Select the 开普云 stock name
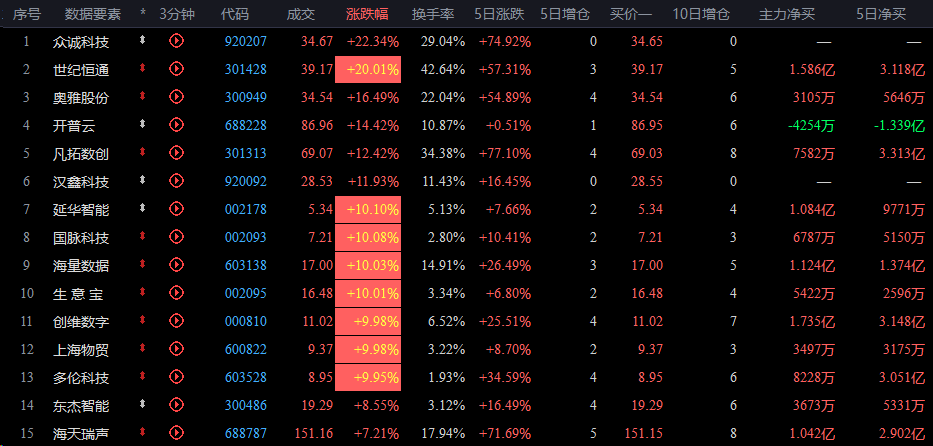This screenshot has width=933, height=446. point(74,126)
